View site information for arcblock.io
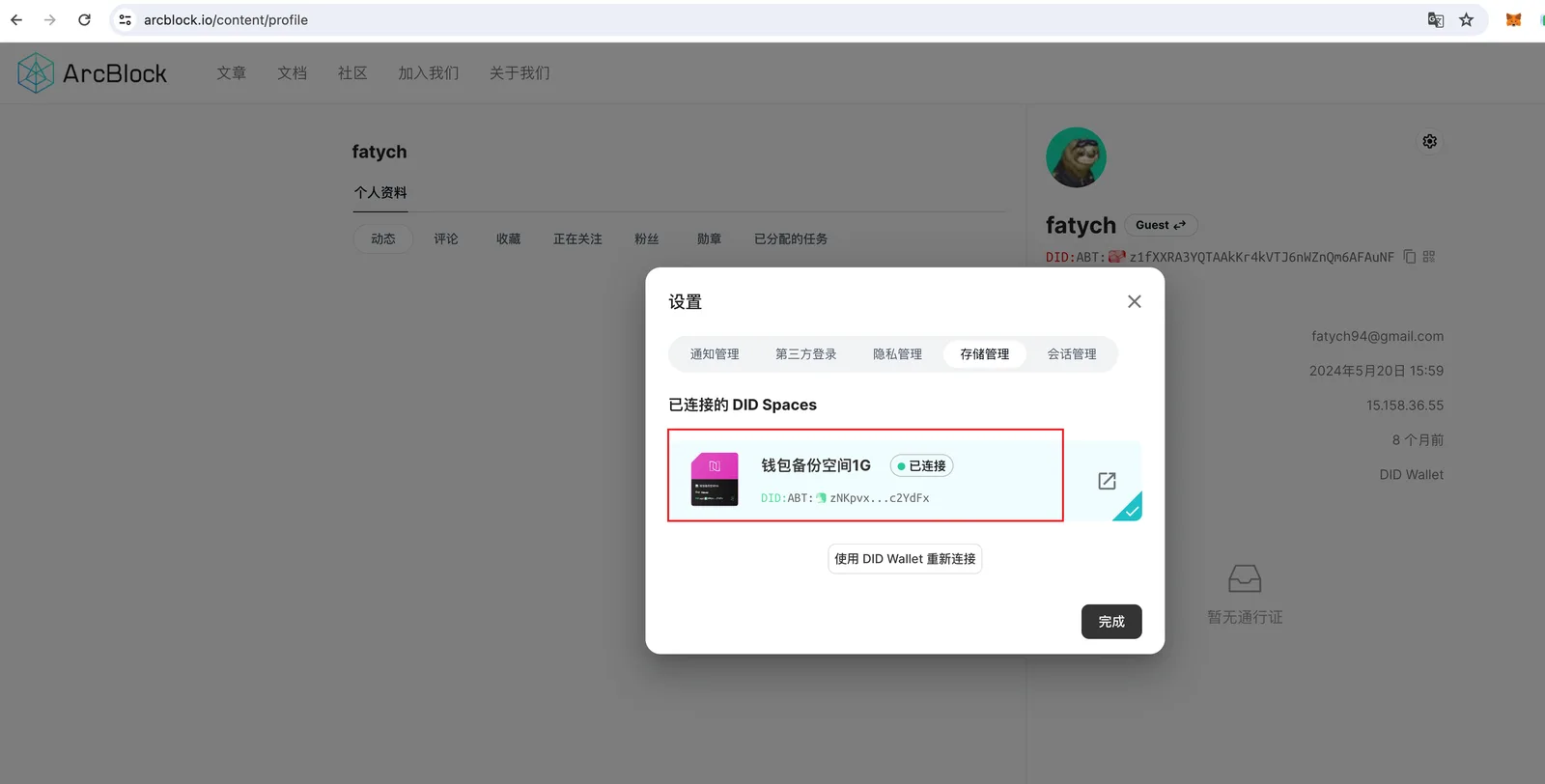 point(126,19)
